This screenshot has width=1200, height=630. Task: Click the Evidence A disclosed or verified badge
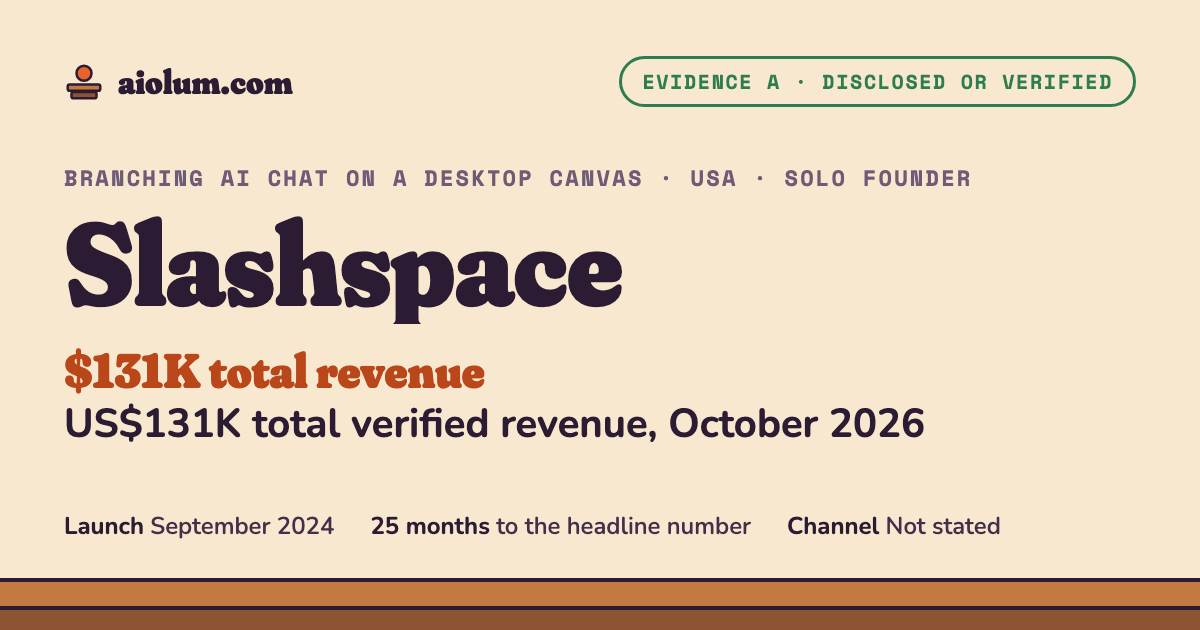click(877, 82)
